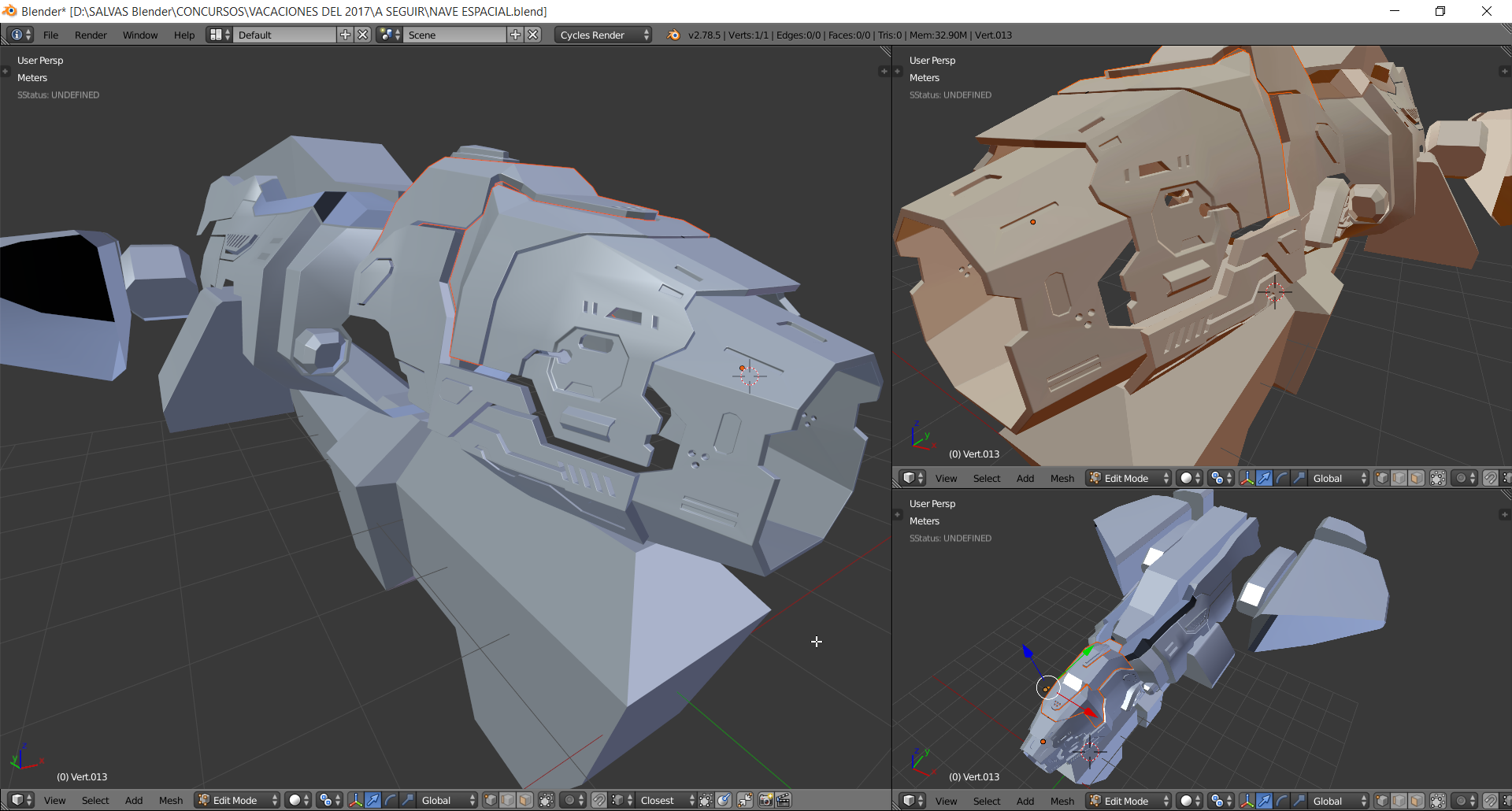Screen dimensions: 1512x811
Task: Add a new screen layout
Action: click(x=345, y=35)
